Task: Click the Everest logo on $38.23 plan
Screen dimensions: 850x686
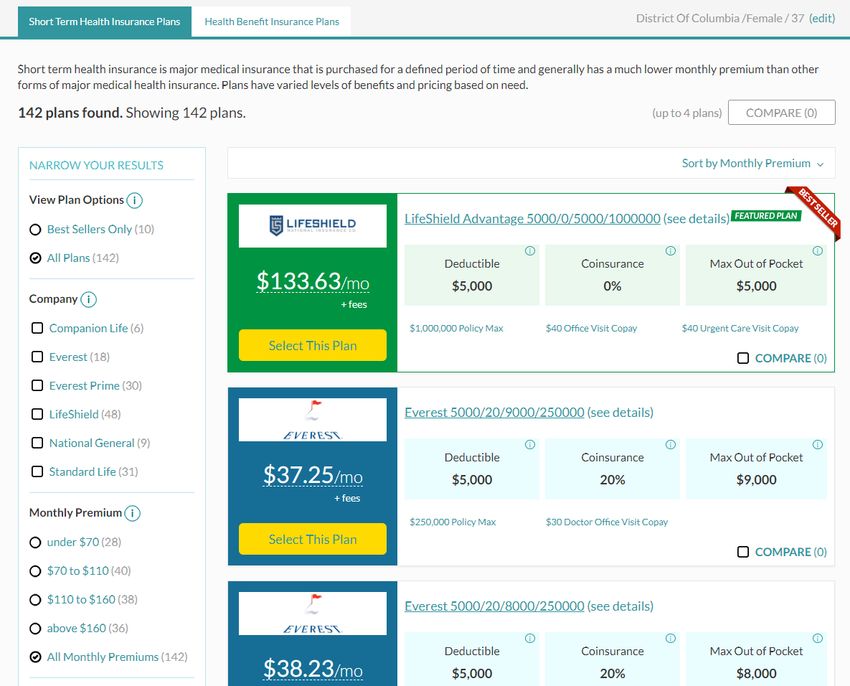Action: coord(313,613)
